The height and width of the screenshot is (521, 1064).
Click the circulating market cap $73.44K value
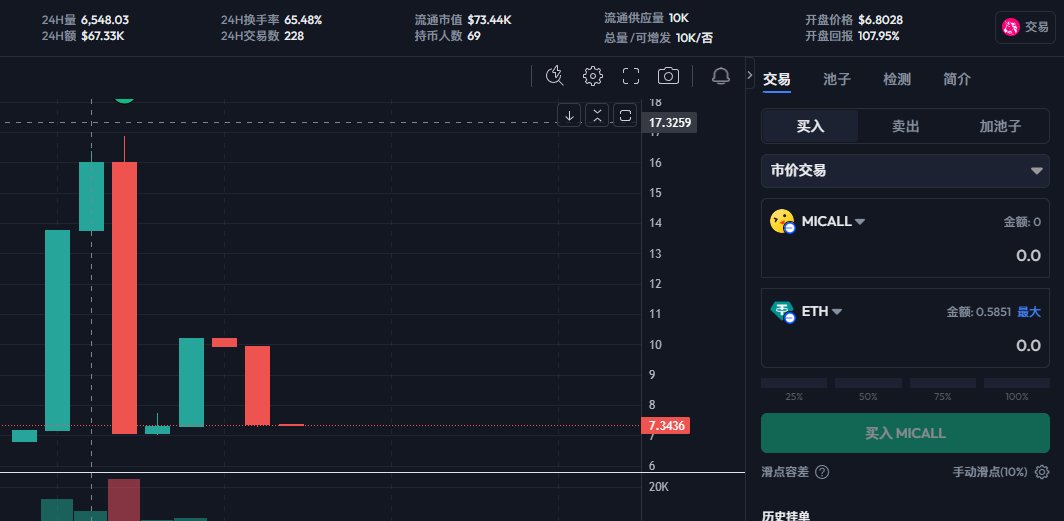489,20
